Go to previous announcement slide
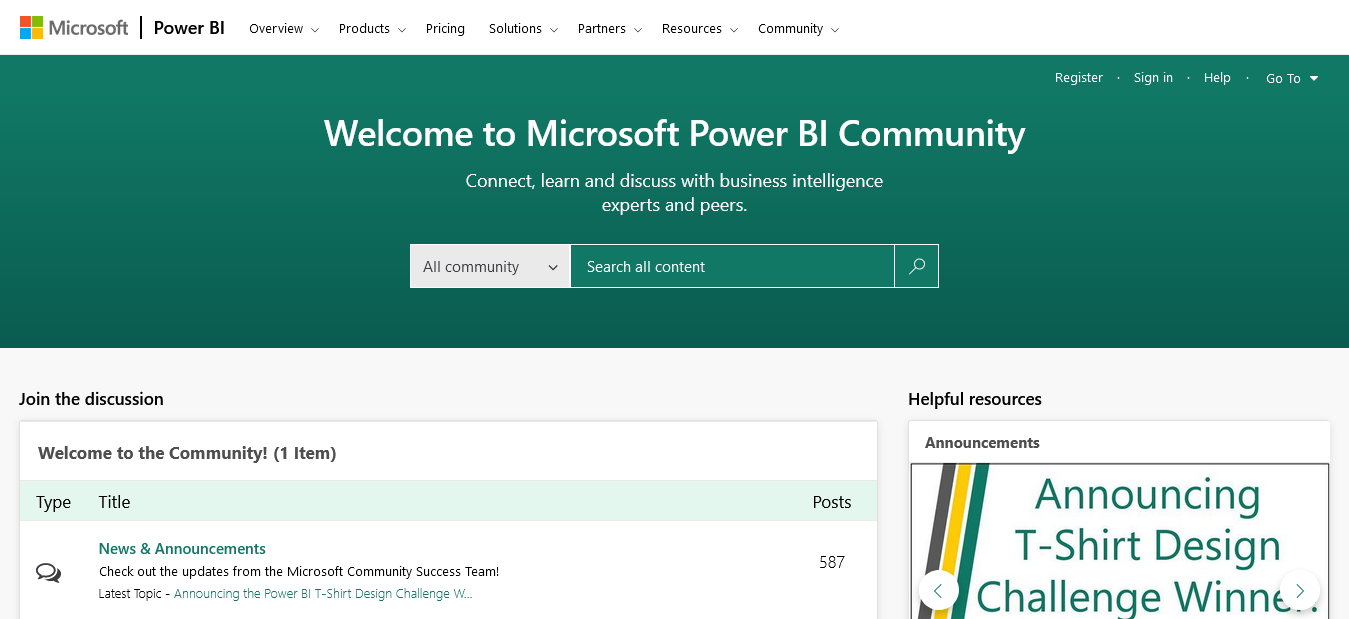1349x619 pixels. coord(938,590)
